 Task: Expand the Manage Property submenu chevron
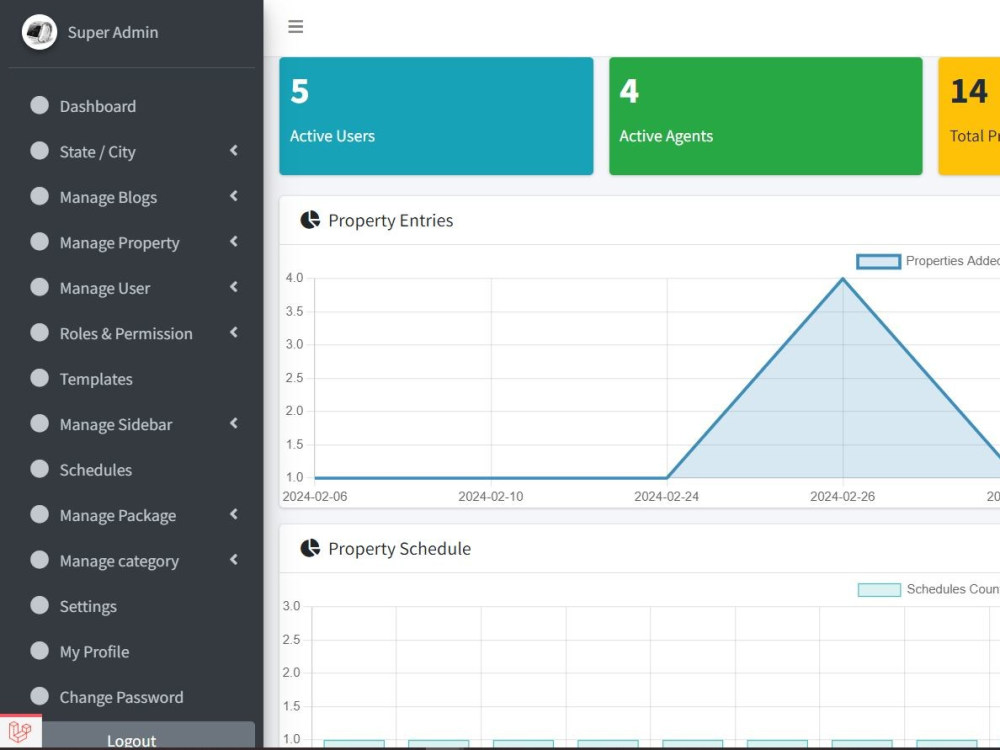(x=234, y=242)
